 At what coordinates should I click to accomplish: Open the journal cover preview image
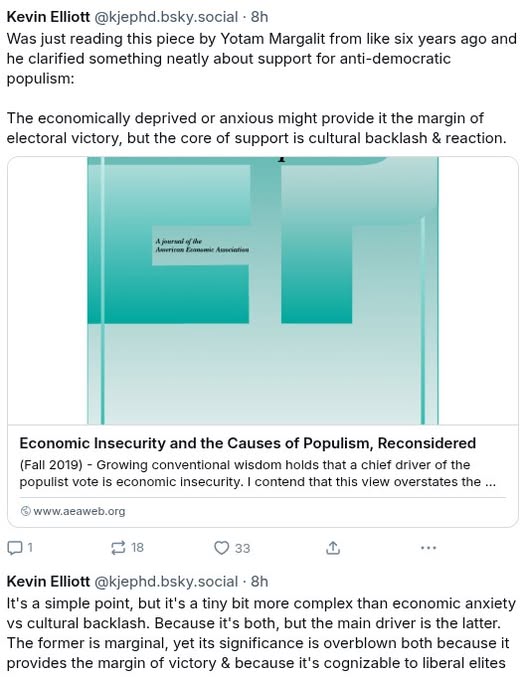(x=263, y=291)
